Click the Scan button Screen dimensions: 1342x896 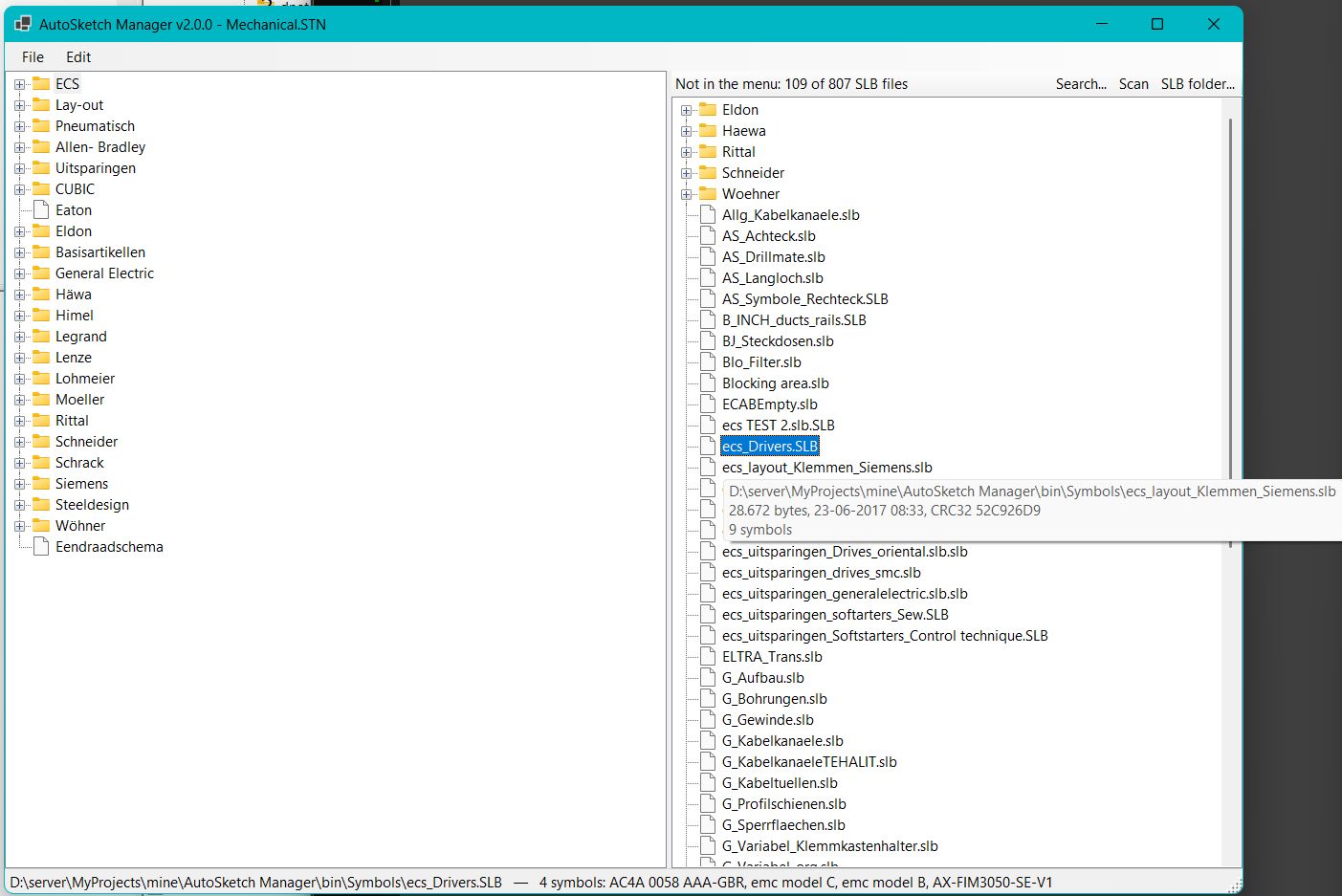[x=1133, y=84]
